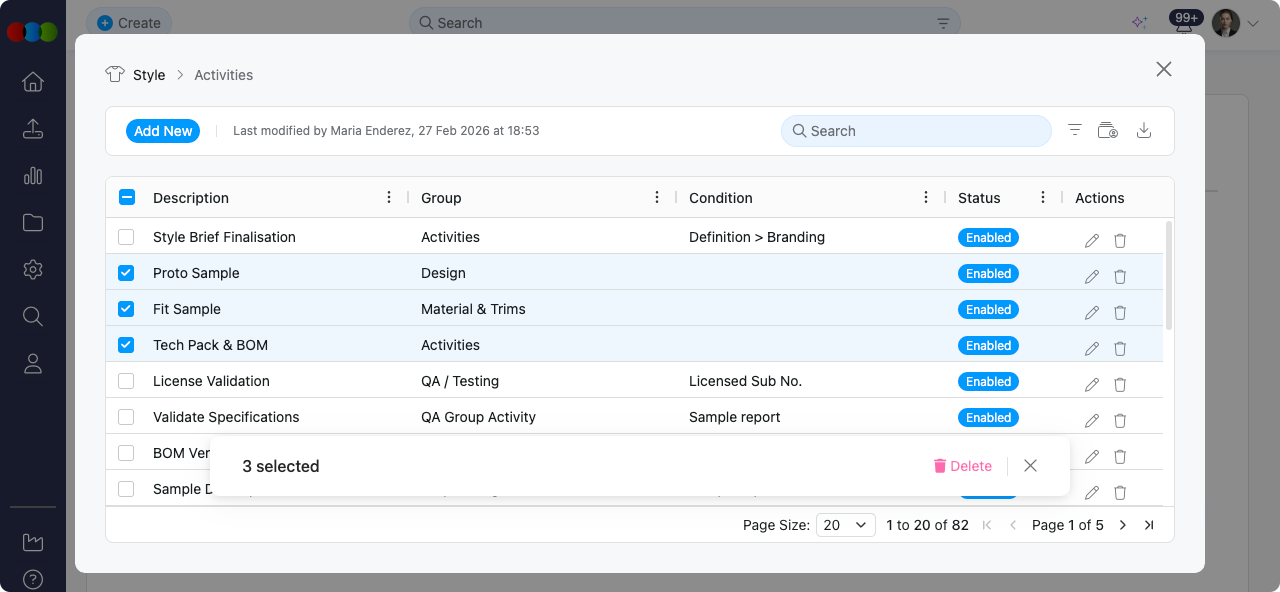1280x592 pixels.
Task: Open the Analytics bar-chart icon in sidebar
Action: click(x=32, y=176)
